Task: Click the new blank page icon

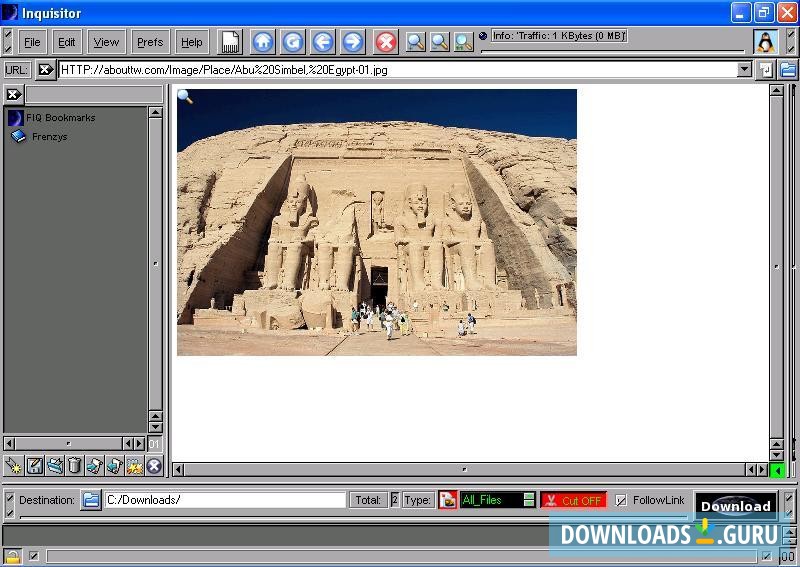Action: coord(230,42)
